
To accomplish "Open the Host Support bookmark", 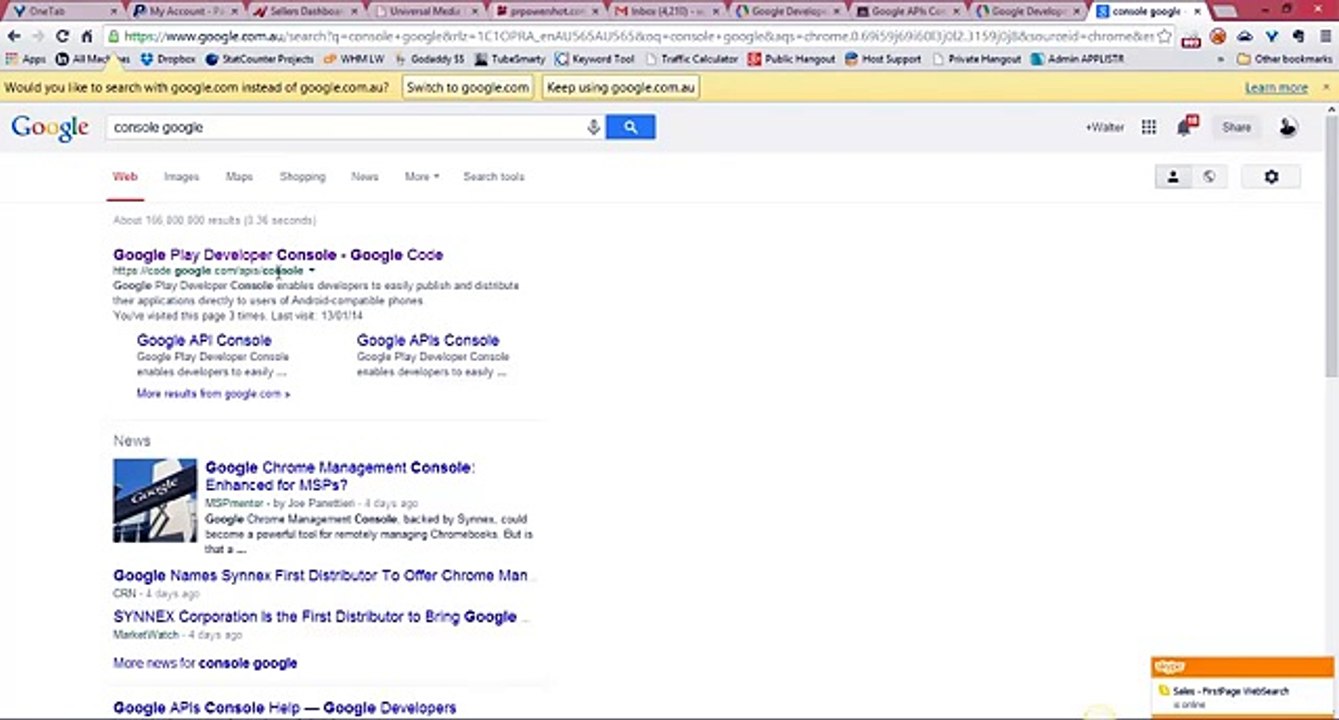I will (x=883, y=59).
